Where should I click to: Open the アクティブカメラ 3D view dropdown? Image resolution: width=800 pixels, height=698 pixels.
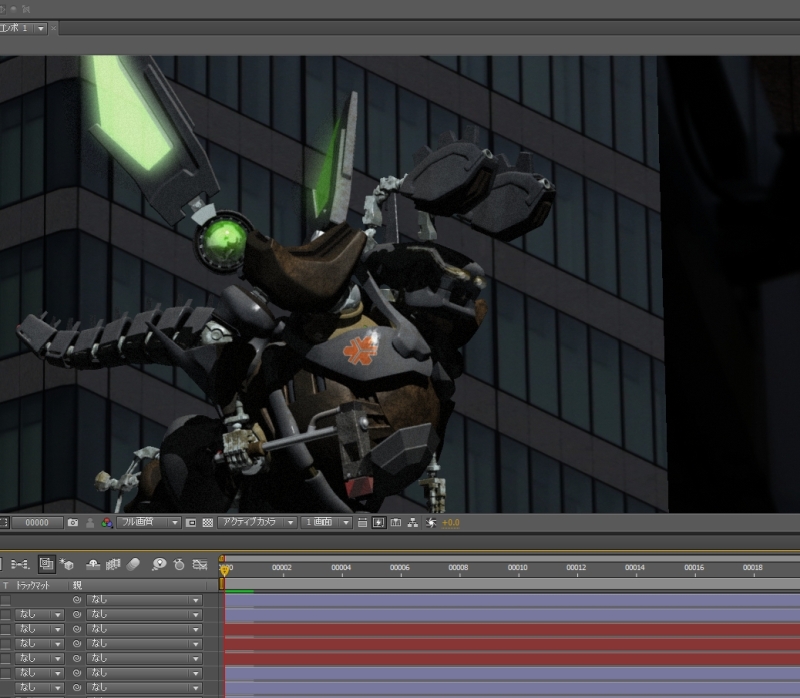click(x=258, y=523)
